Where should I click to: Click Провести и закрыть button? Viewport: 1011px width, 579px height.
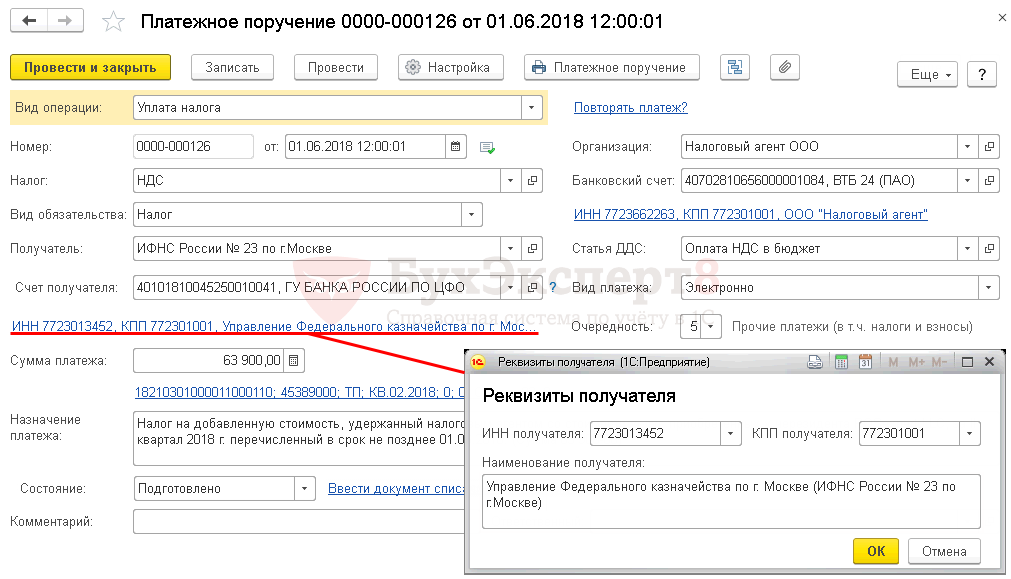90,67
